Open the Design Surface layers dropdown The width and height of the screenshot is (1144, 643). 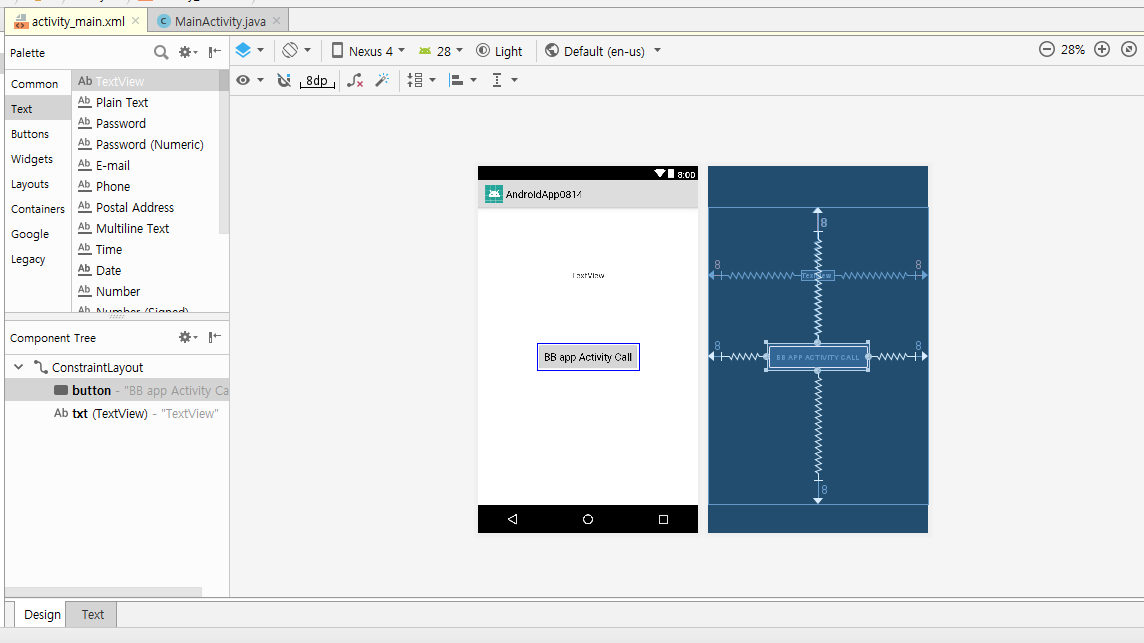pyautogui.click(x=250, y=50)
